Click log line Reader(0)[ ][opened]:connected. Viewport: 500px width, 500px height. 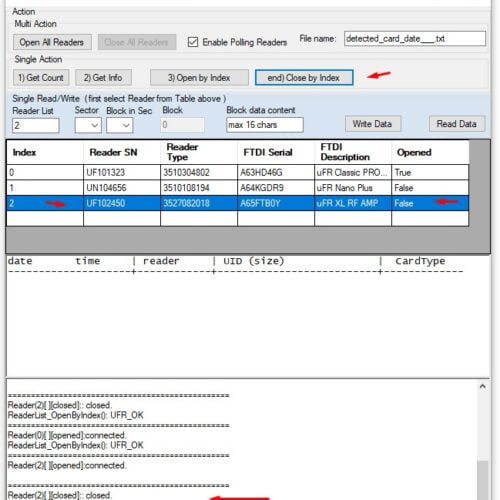click(67, 435)
